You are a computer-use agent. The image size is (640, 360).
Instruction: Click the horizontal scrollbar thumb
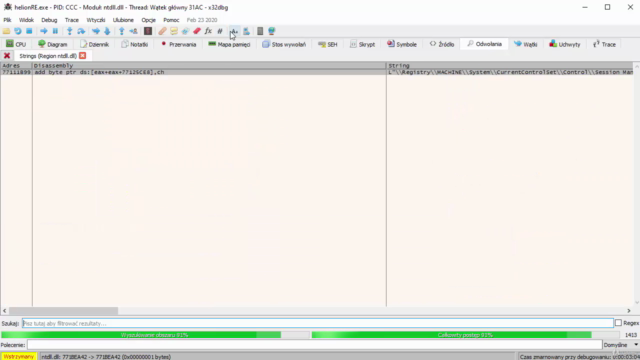coord(63,311)
